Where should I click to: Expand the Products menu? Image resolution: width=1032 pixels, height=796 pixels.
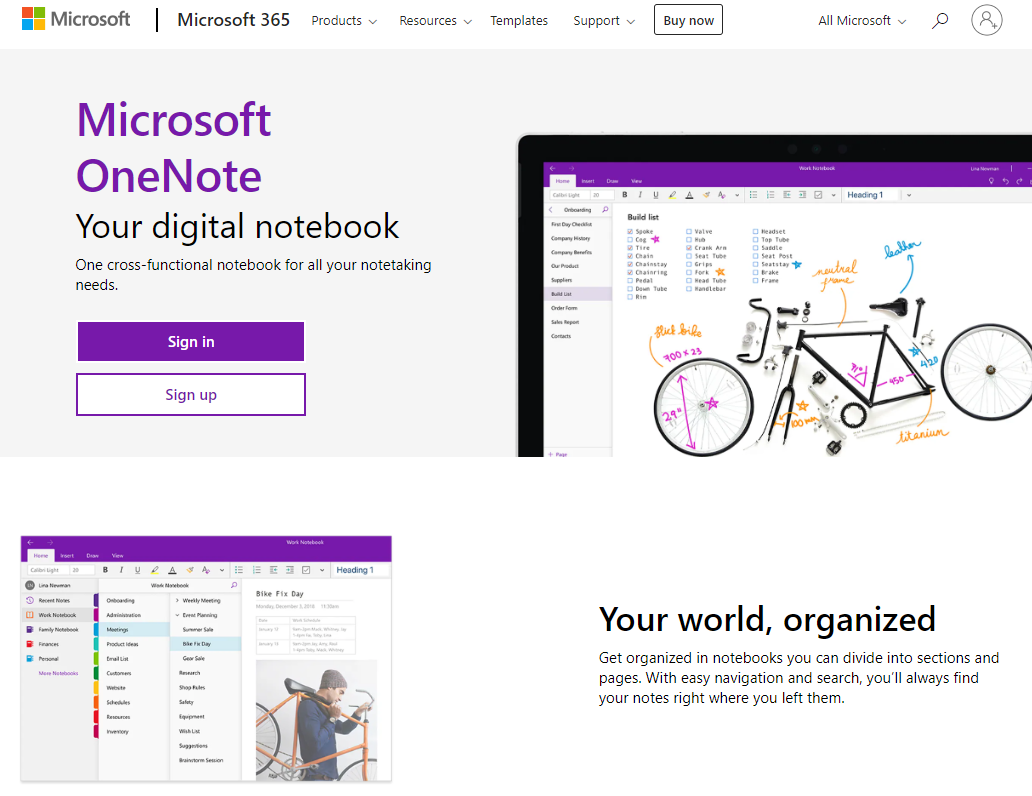click(344, 20)
